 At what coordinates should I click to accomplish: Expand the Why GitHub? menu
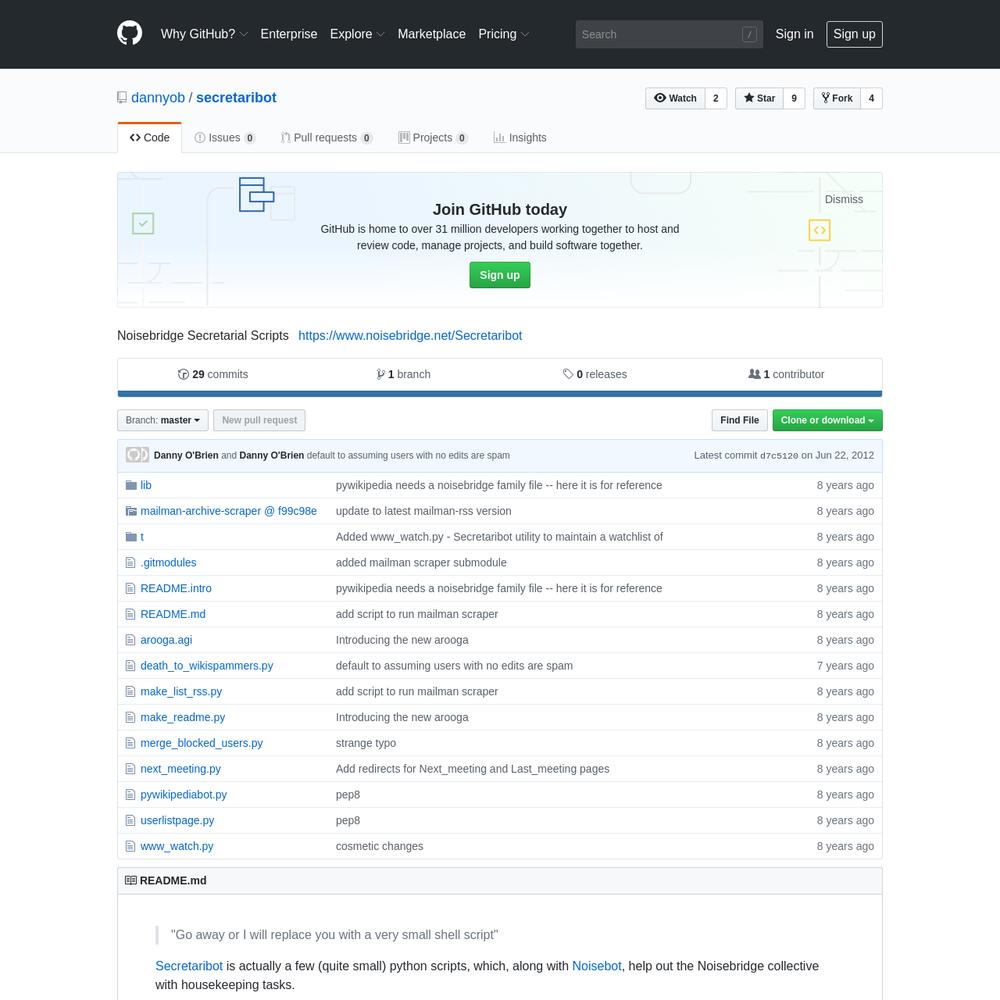[x=204, y=34]
